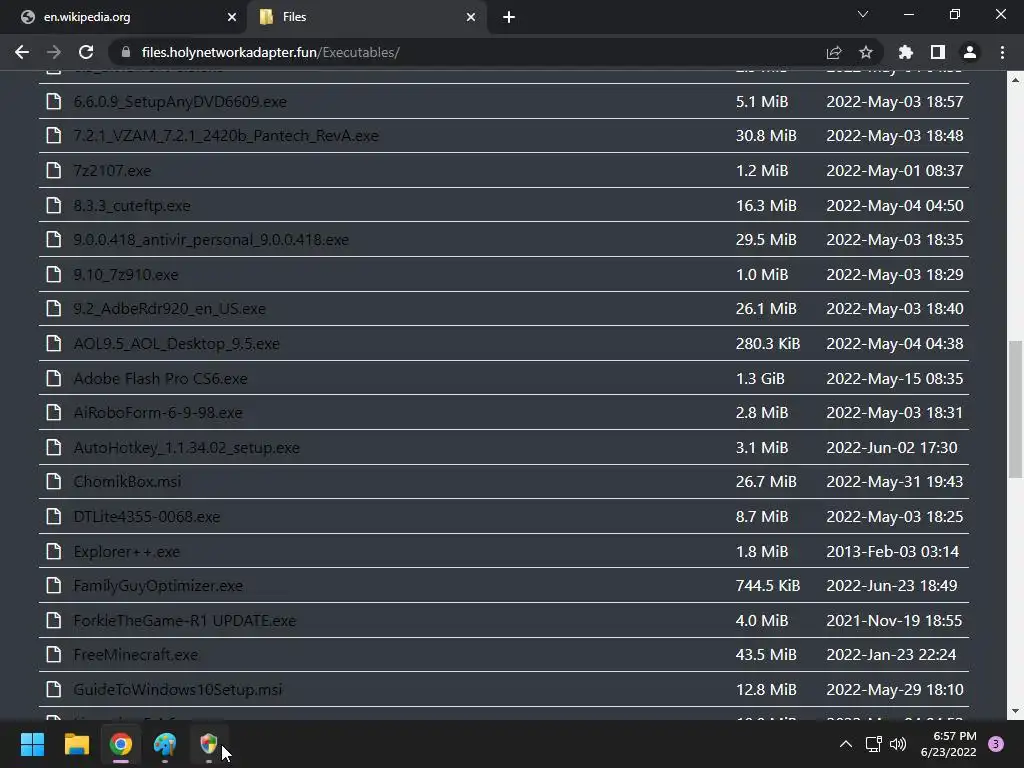Select date 2021-Nov-19 18:55
1024x768 pixels.
coord(894,620)
